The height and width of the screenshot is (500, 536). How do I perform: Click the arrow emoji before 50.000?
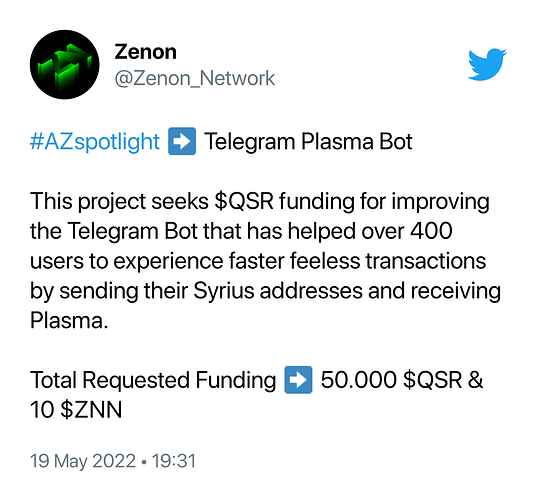298,380
